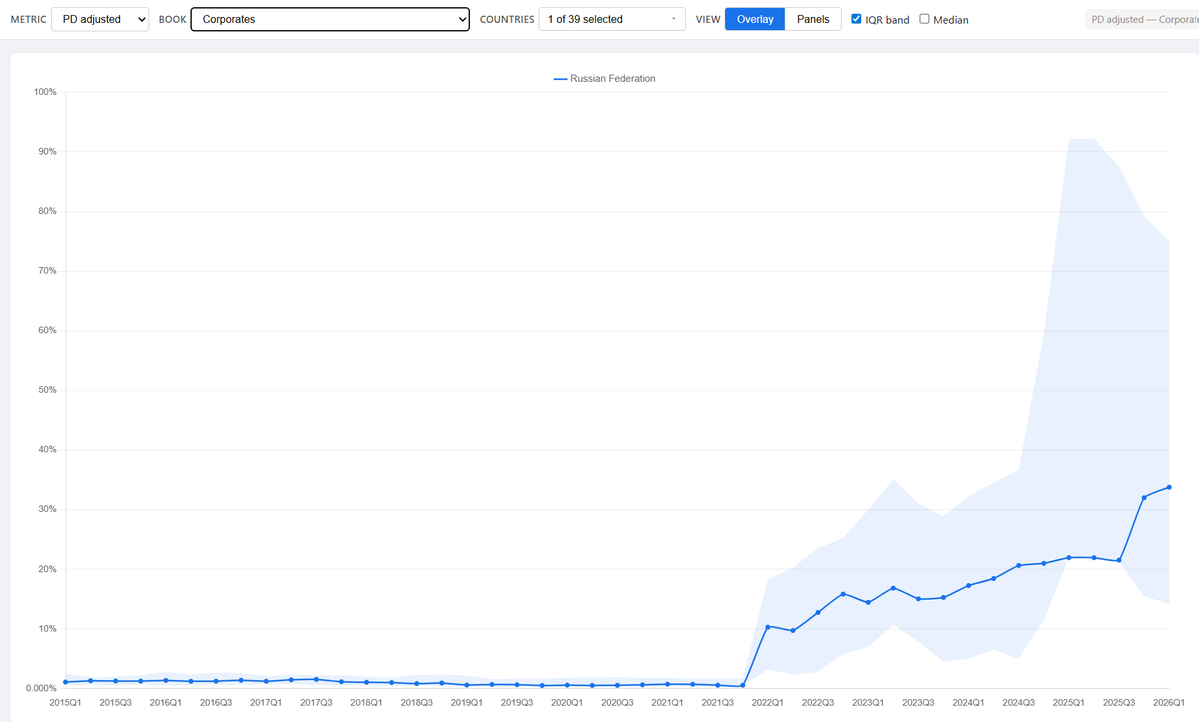
Task: Click the 2025Q3 x-axis label
Action: point(1119,702)
